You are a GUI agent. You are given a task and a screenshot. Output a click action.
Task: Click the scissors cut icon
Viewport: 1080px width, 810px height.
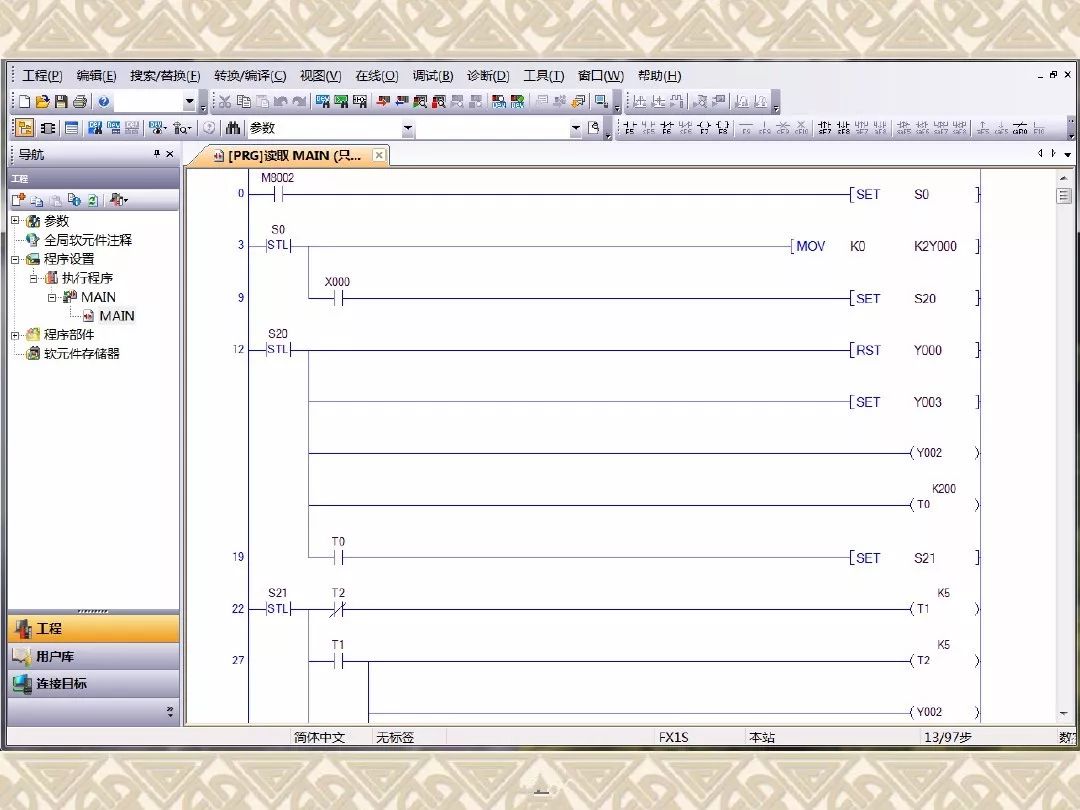pyautogui.click(x=225, y=102)
